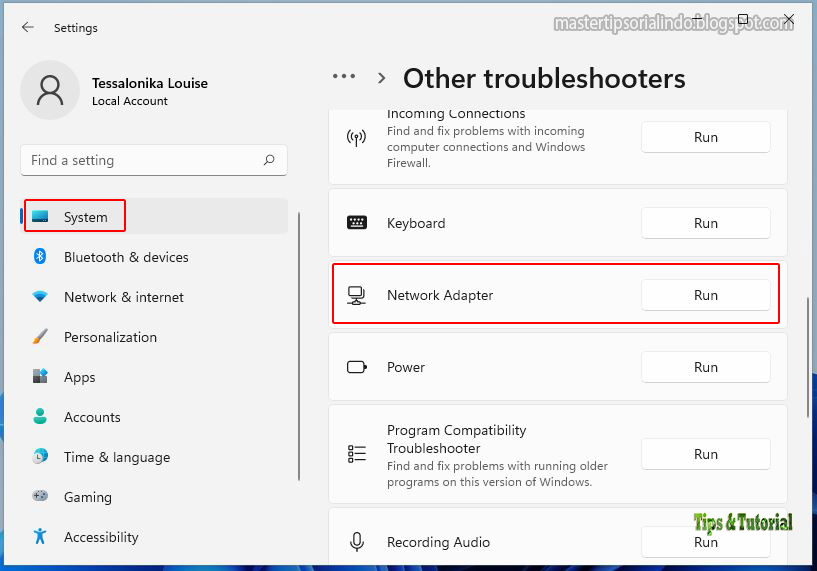This screenshot has width=817, height=571.
Task: Click the Local Account label
Action: tap(130, 101)
